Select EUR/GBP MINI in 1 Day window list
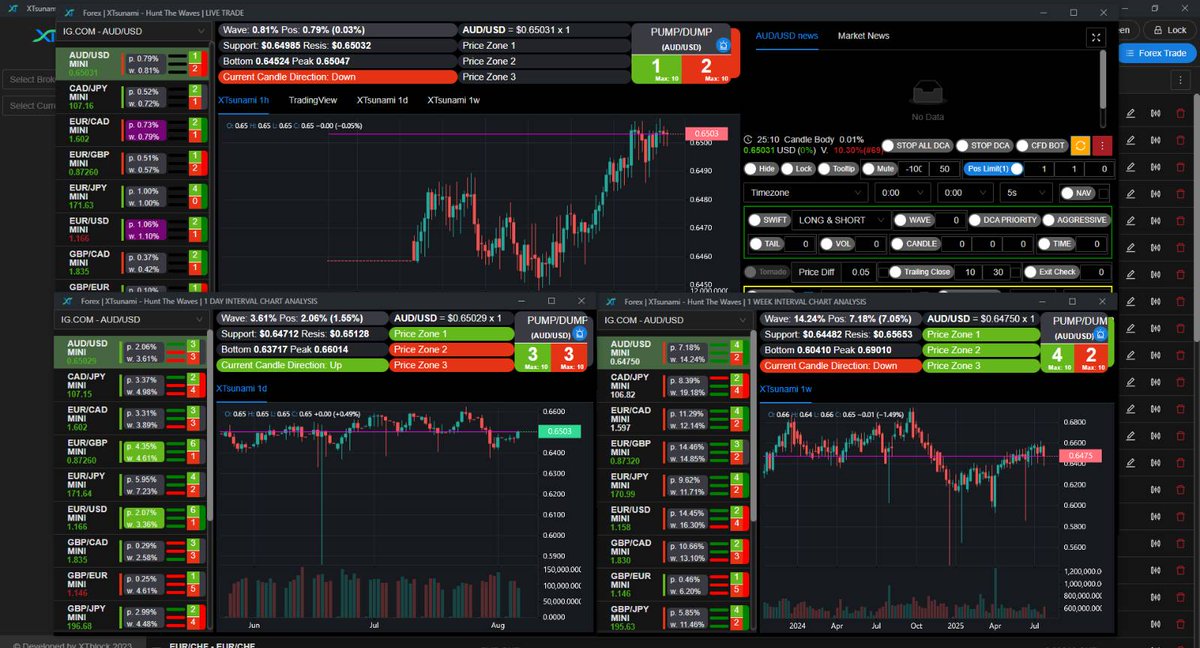Viewport: 1200px width, 648px height. point(131,450)
